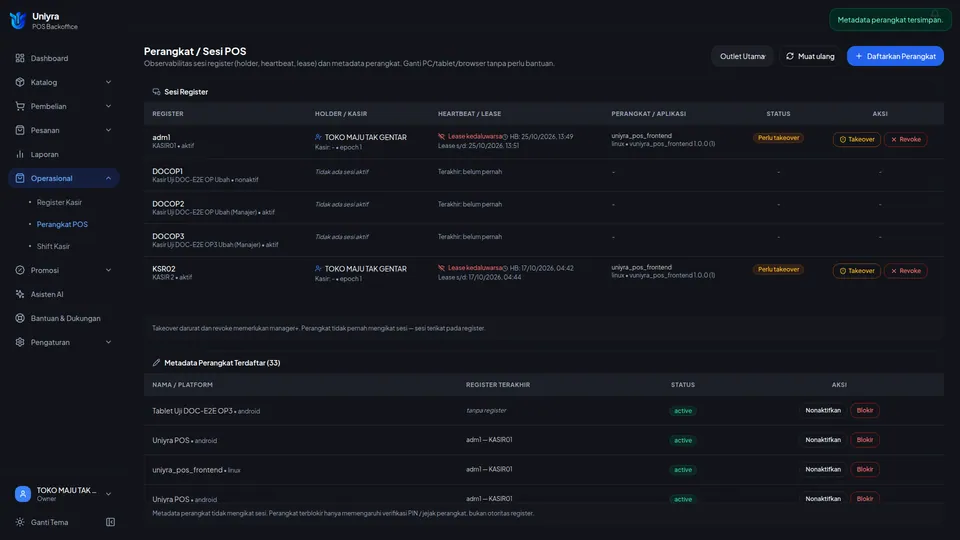Screen dimensions: 960x540
Task: Click the Muat ulang refresh button
Action: 810,56
